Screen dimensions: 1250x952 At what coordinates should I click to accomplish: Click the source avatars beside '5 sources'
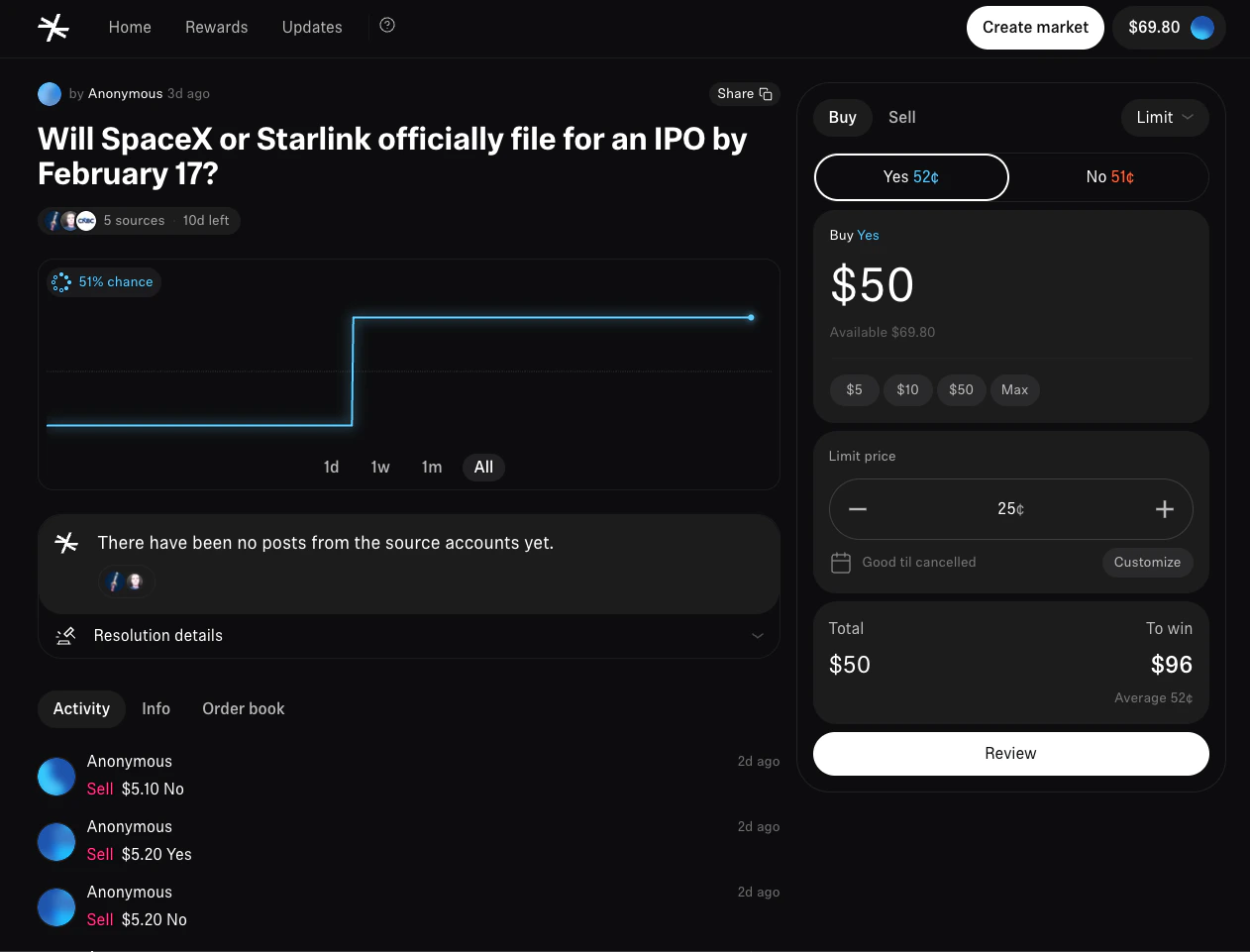tap(71, 221)
